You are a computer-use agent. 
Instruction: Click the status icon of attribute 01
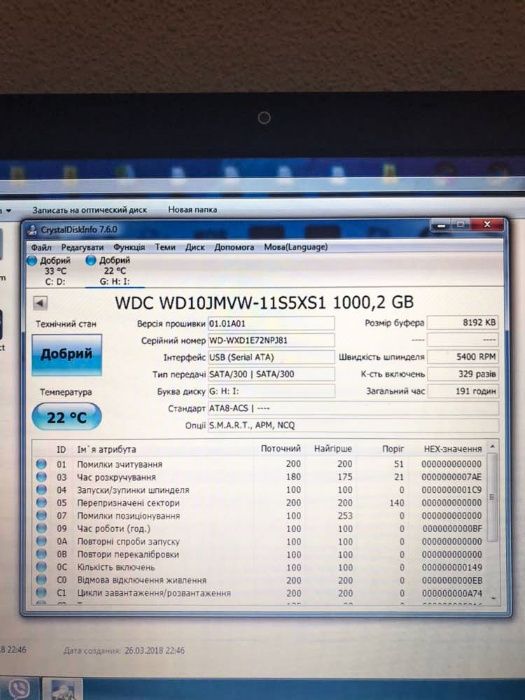click(41, 464)
